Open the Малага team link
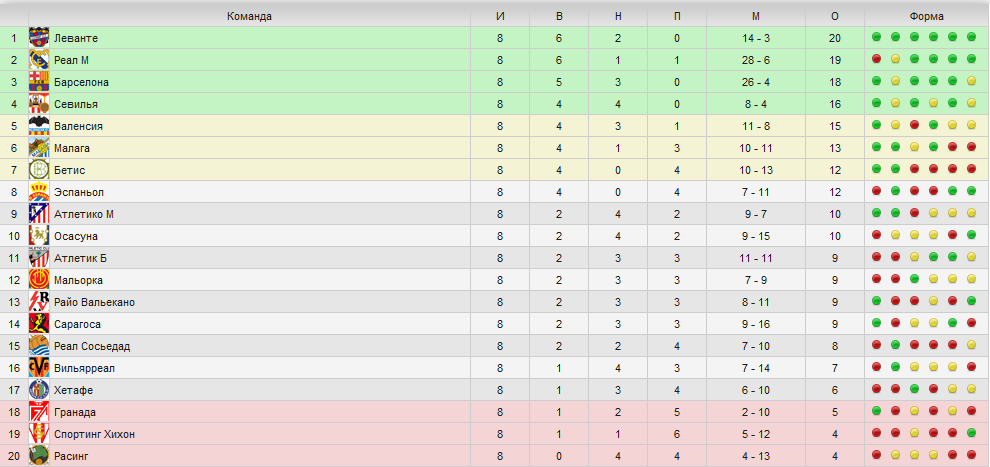This screenshot has height=467, width=990. [72, 148]
